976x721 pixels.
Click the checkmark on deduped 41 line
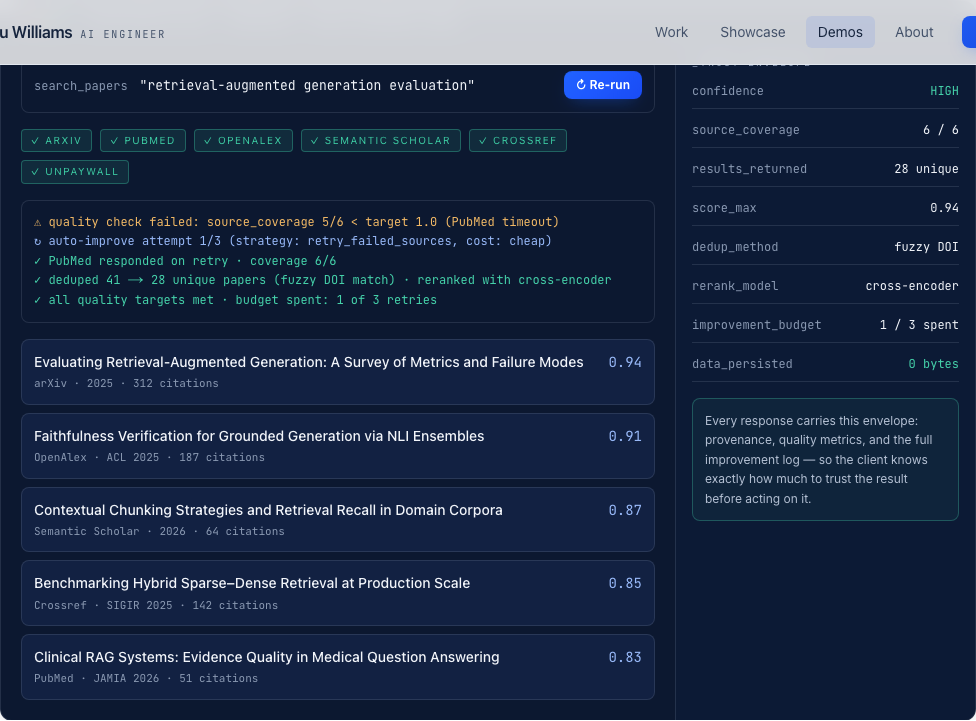pos(37,280)
